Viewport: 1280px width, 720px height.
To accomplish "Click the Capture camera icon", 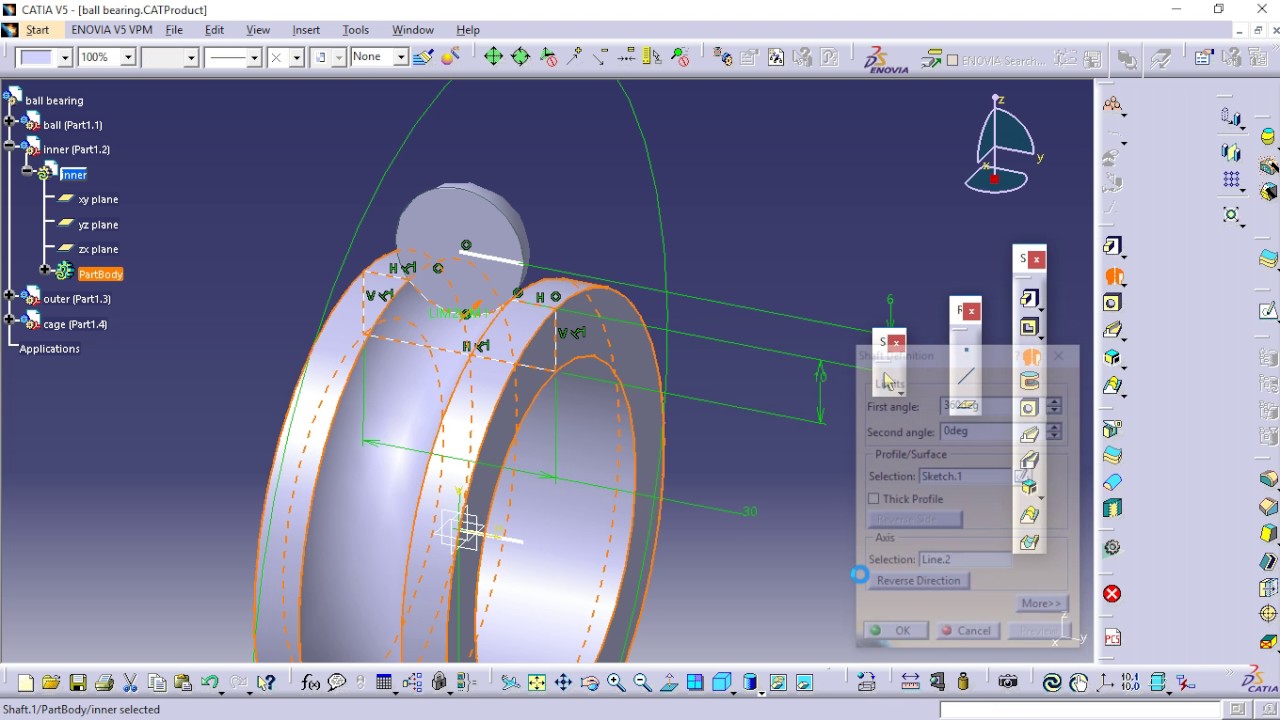I will point(1008,683).
